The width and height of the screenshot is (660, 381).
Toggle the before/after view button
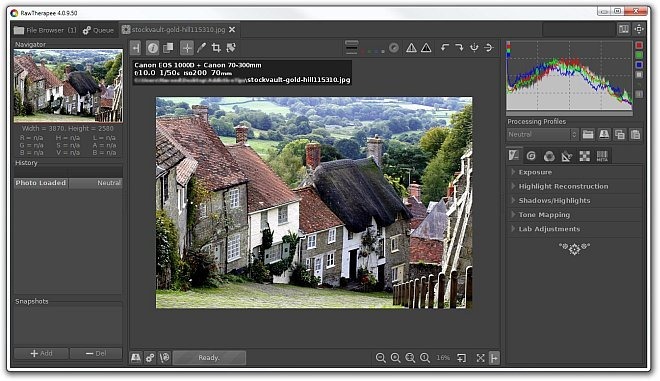[168, 48]
